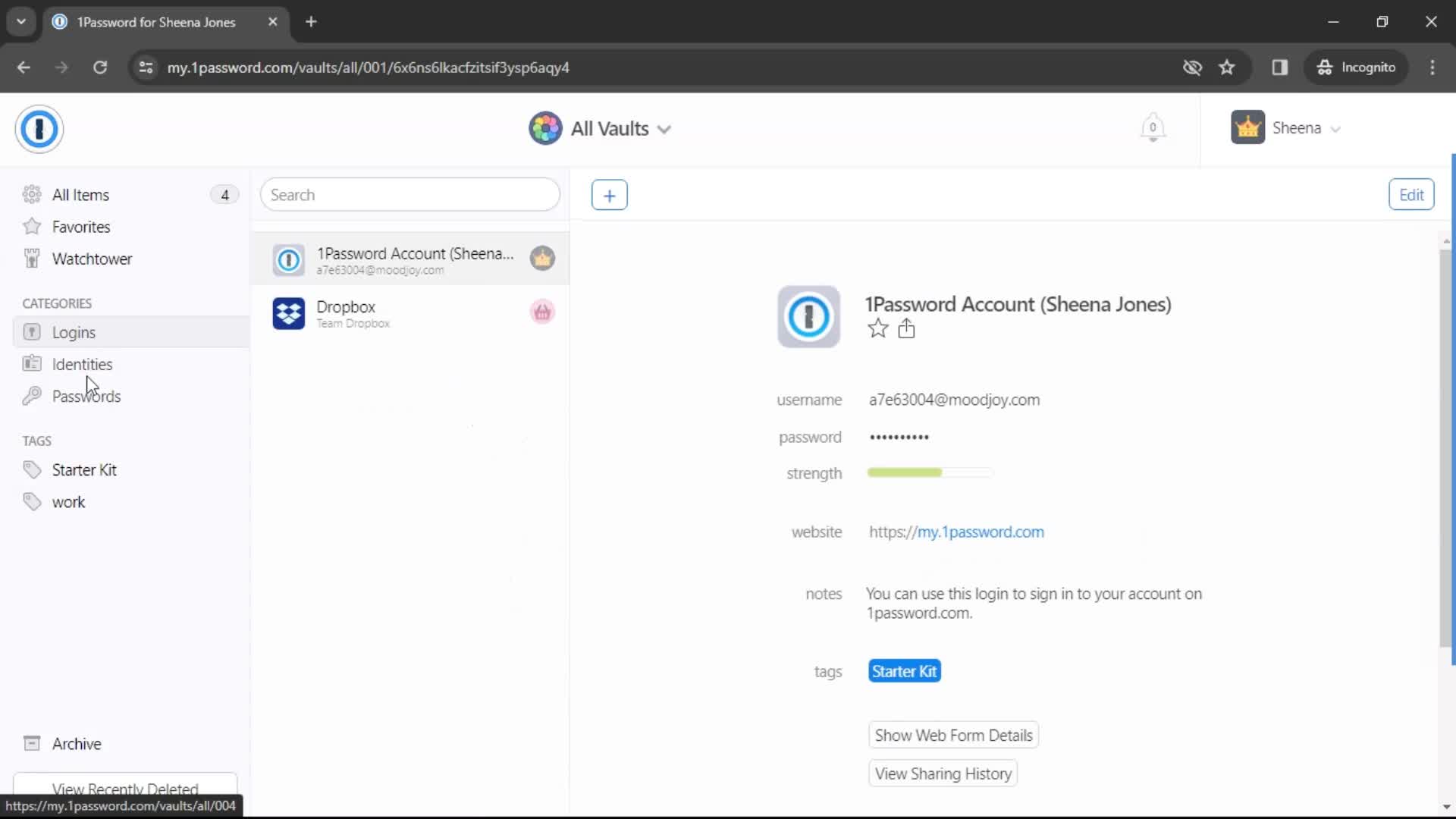The height and width of the screenshot is (819, 1456).
Task: Select the work tag in sidebar
Action: coord(69,502)
